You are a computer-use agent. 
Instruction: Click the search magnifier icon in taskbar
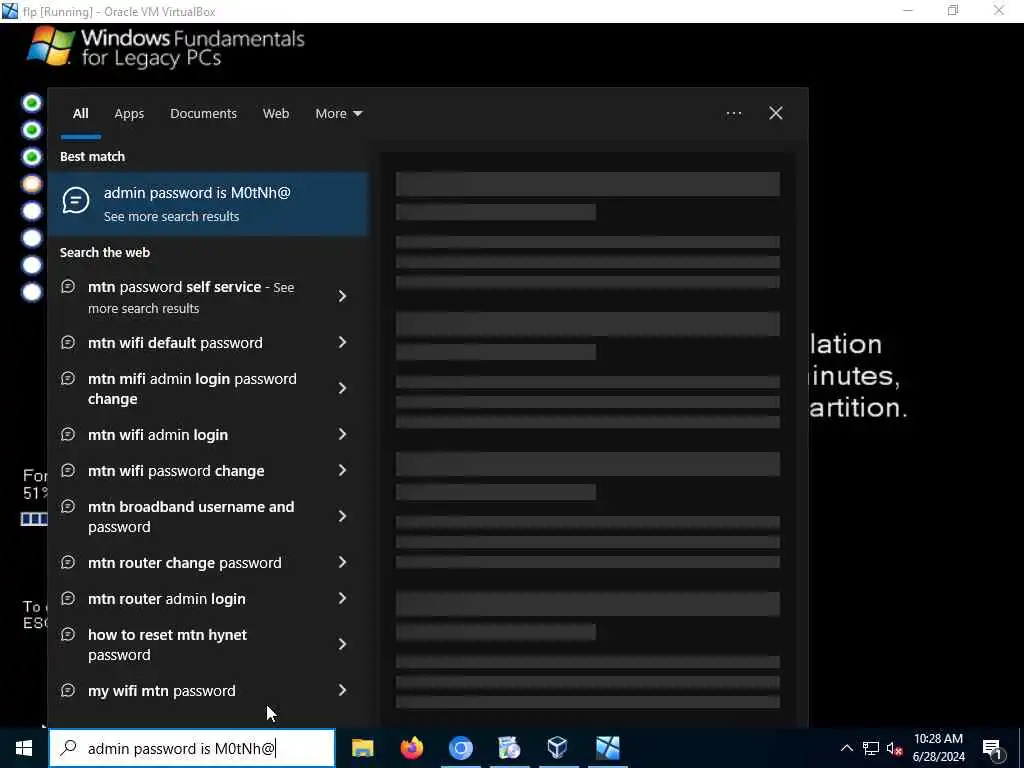(68, 748)
